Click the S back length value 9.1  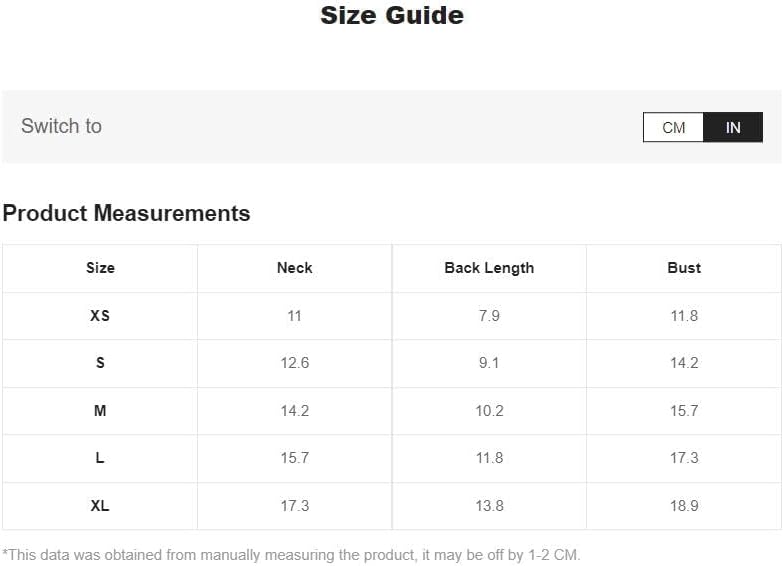point(489,363)
